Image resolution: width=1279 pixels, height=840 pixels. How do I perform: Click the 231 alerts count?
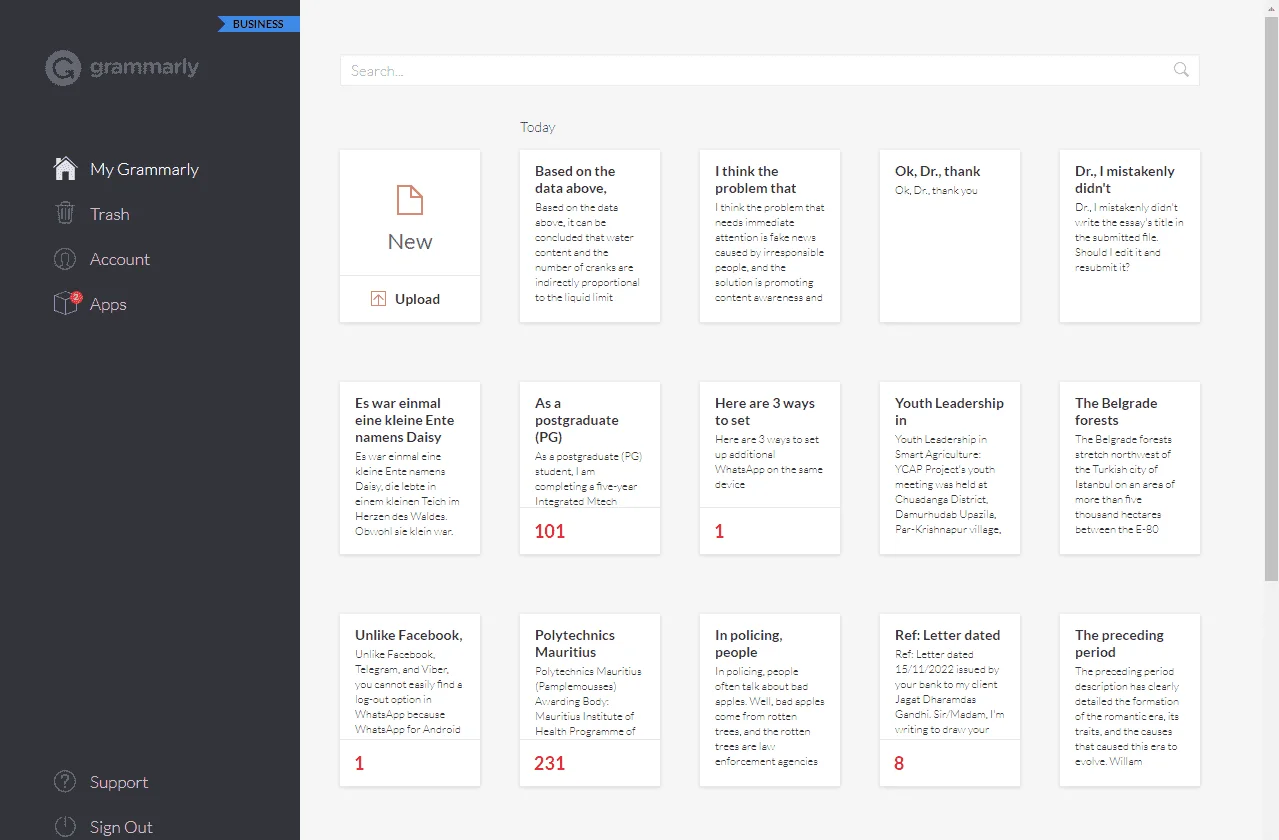pyautogui.click(x=550, y=763)
